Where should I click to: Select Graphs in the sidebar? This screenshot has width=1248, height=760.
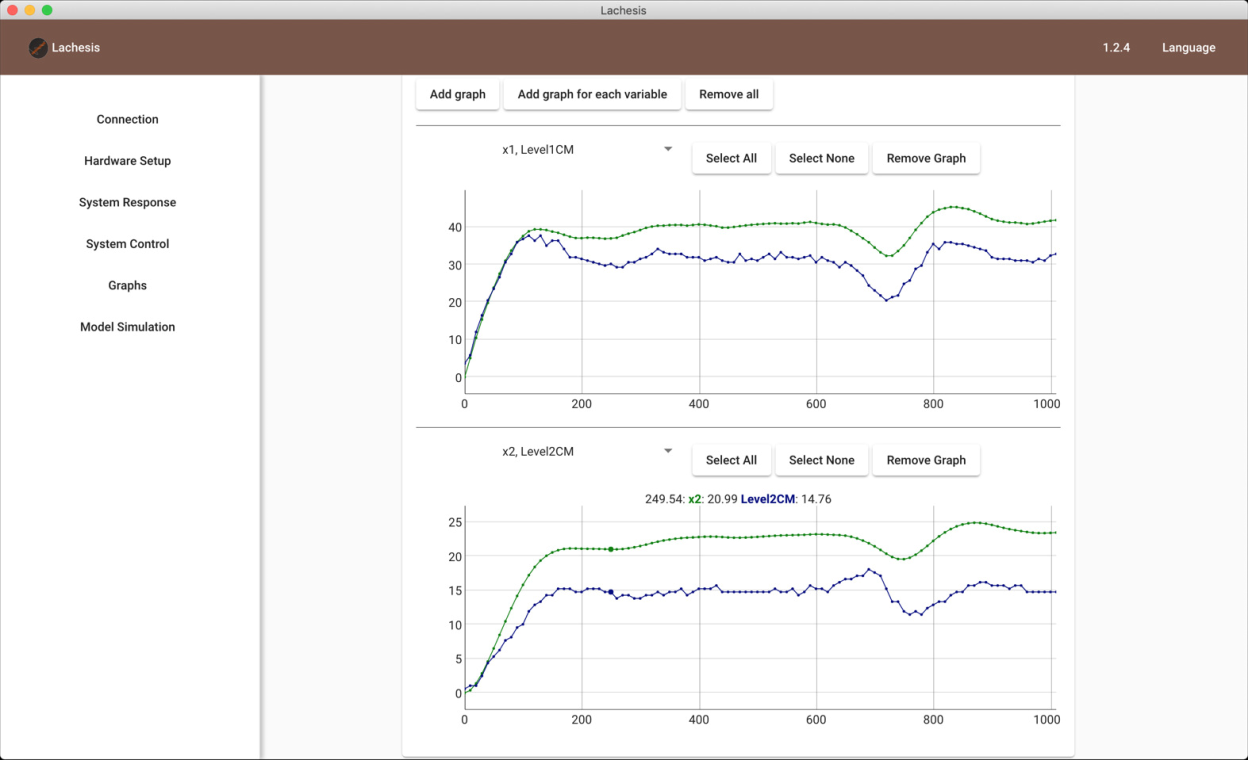(x=127, y=285)
